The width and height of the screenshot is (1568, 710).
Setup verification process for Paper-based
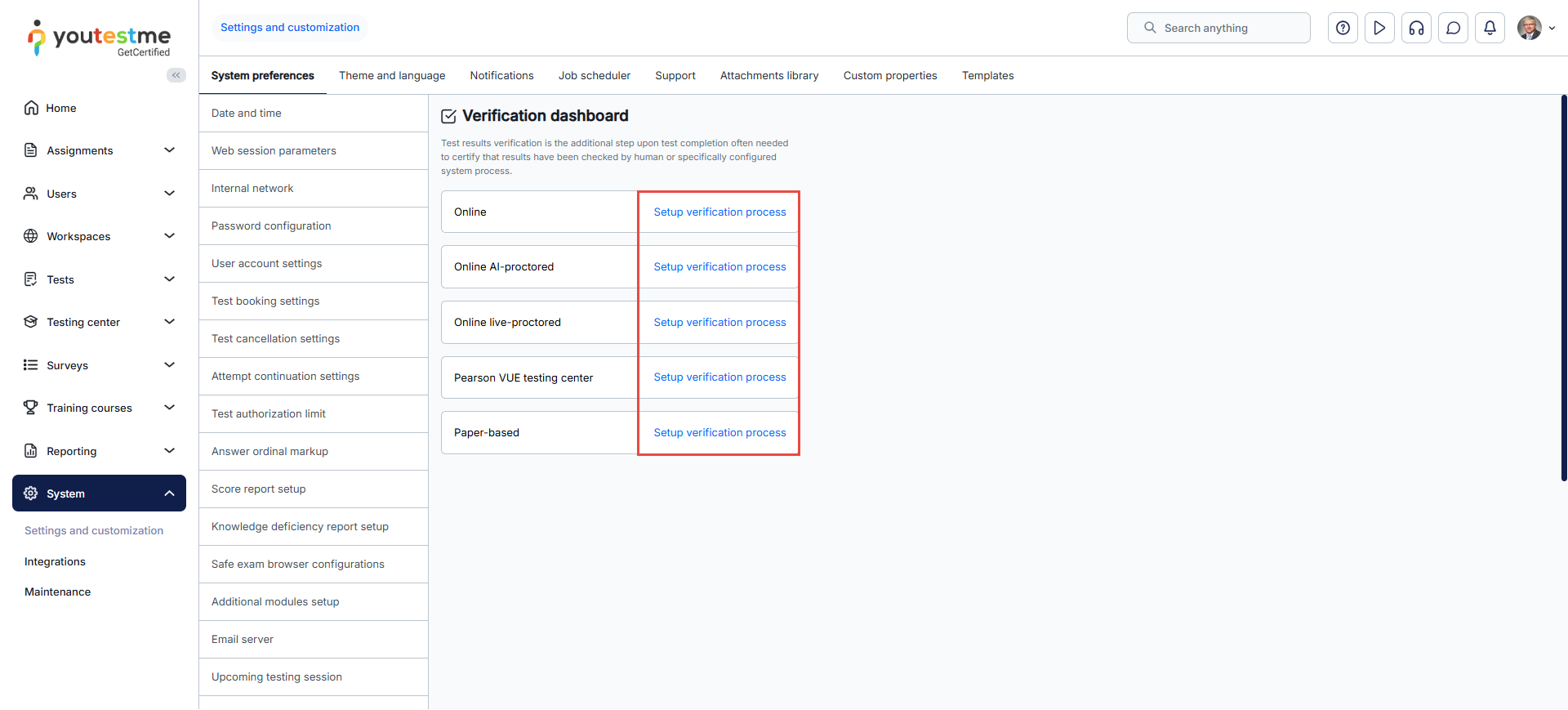point(719,432)
